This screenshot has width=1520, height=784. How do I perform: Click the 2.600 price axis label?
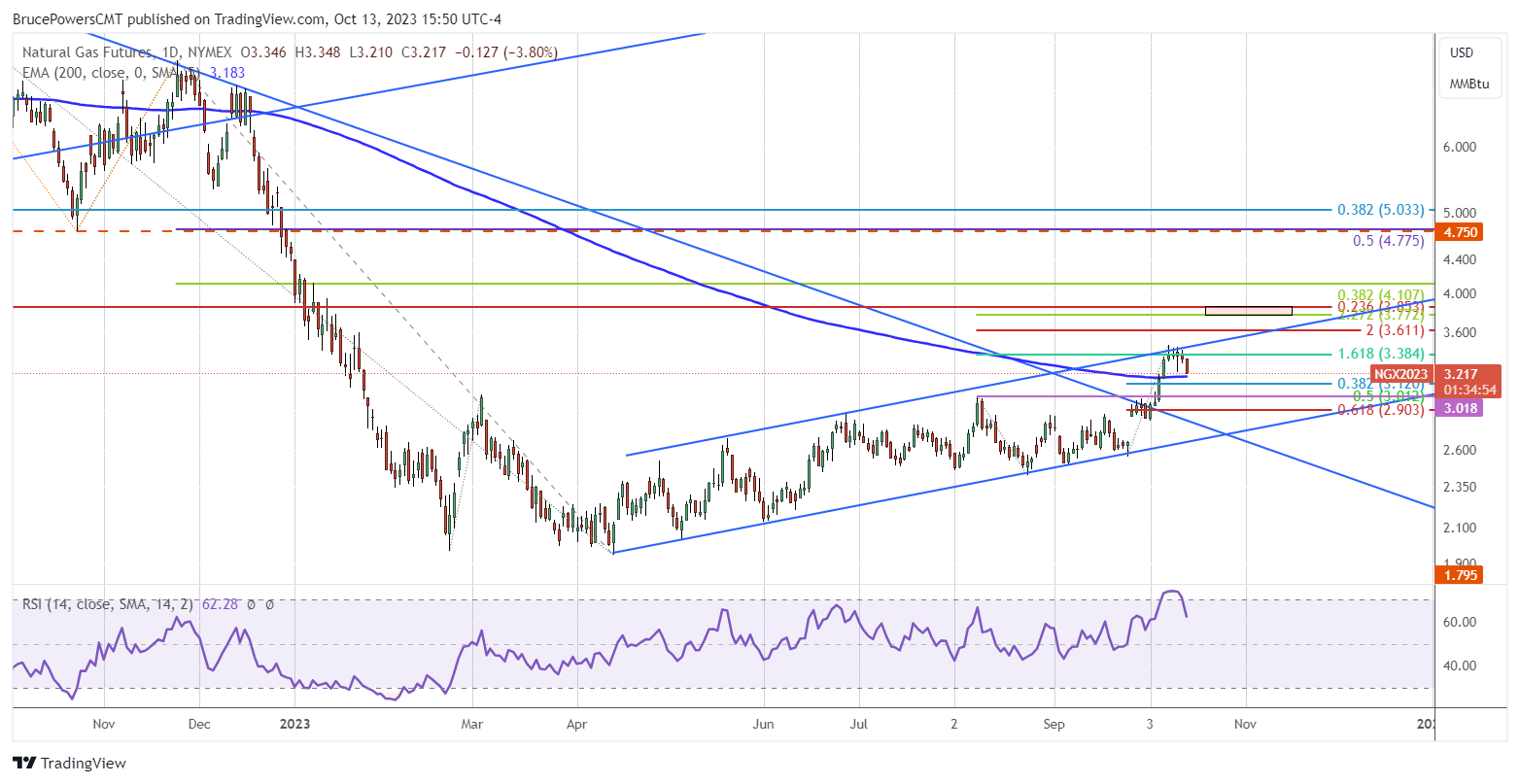[1461, 450]
